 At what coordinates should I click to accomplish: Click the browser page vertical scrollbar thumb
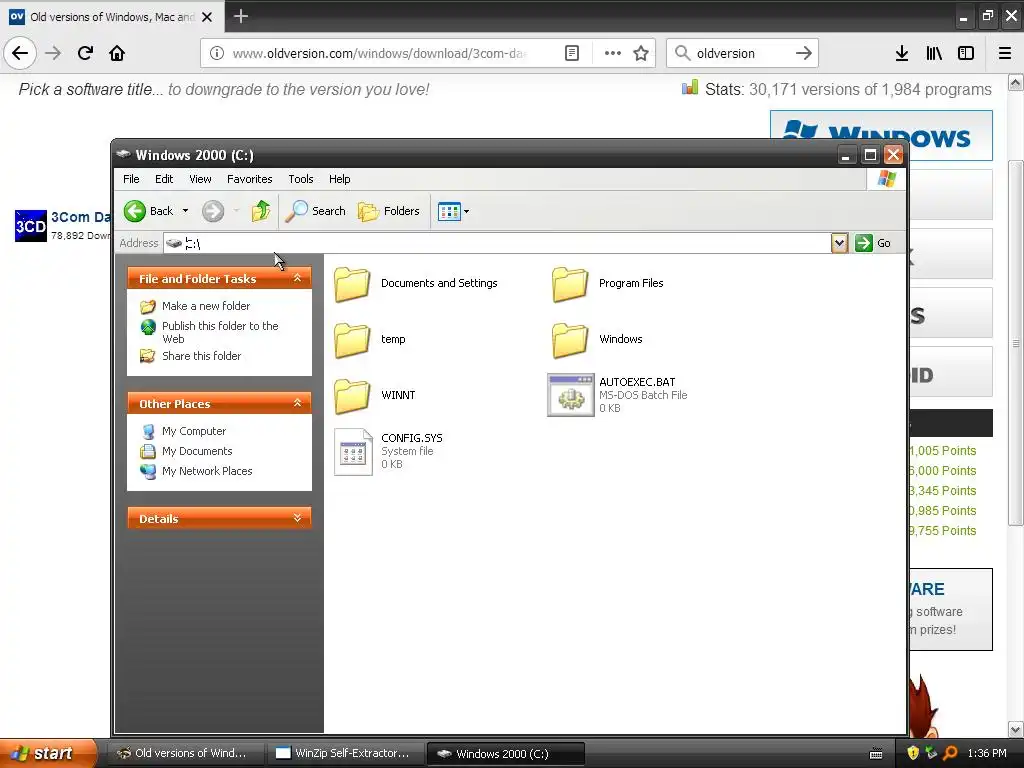(1016, 343)
